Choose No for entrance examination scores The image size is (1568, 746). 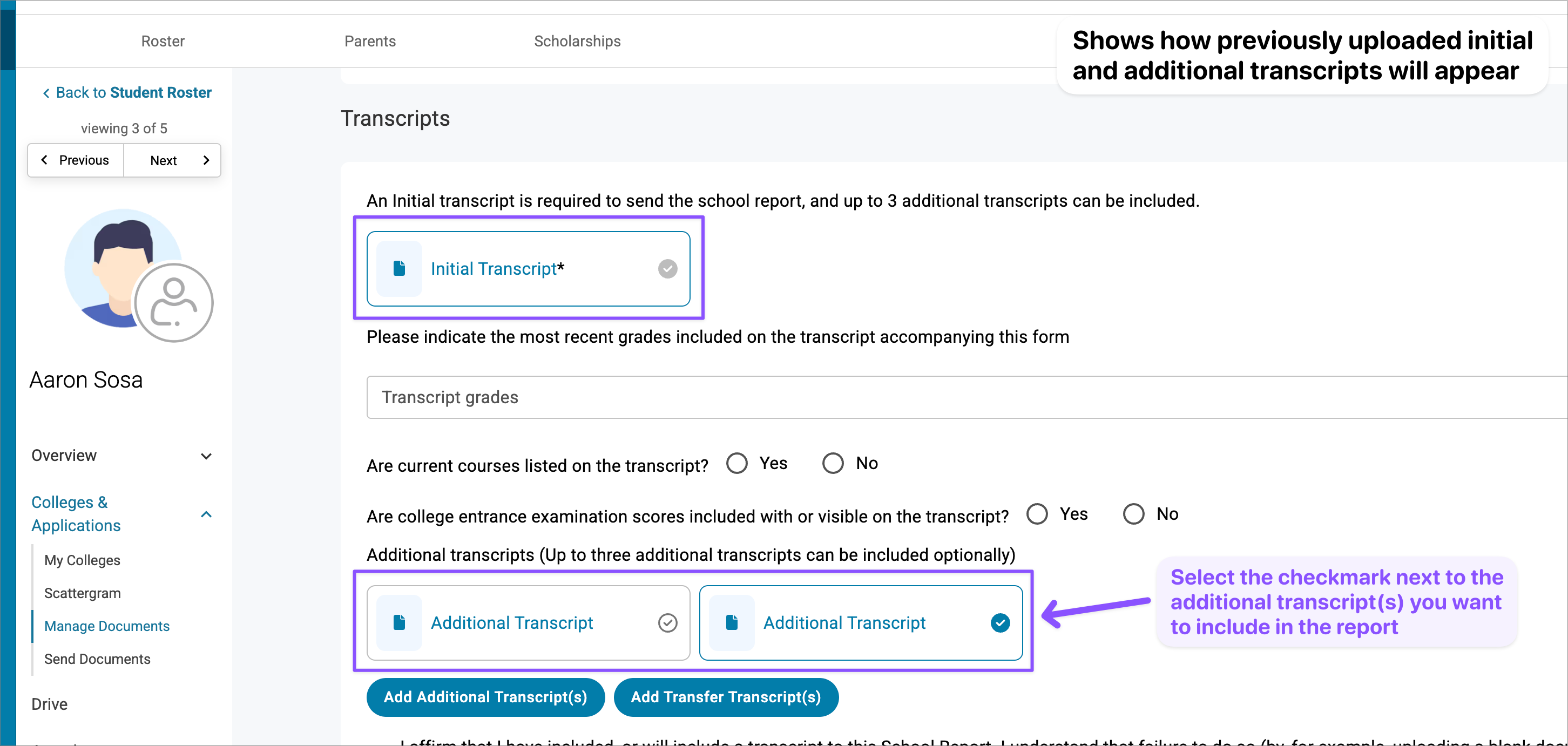point(1133,513)
